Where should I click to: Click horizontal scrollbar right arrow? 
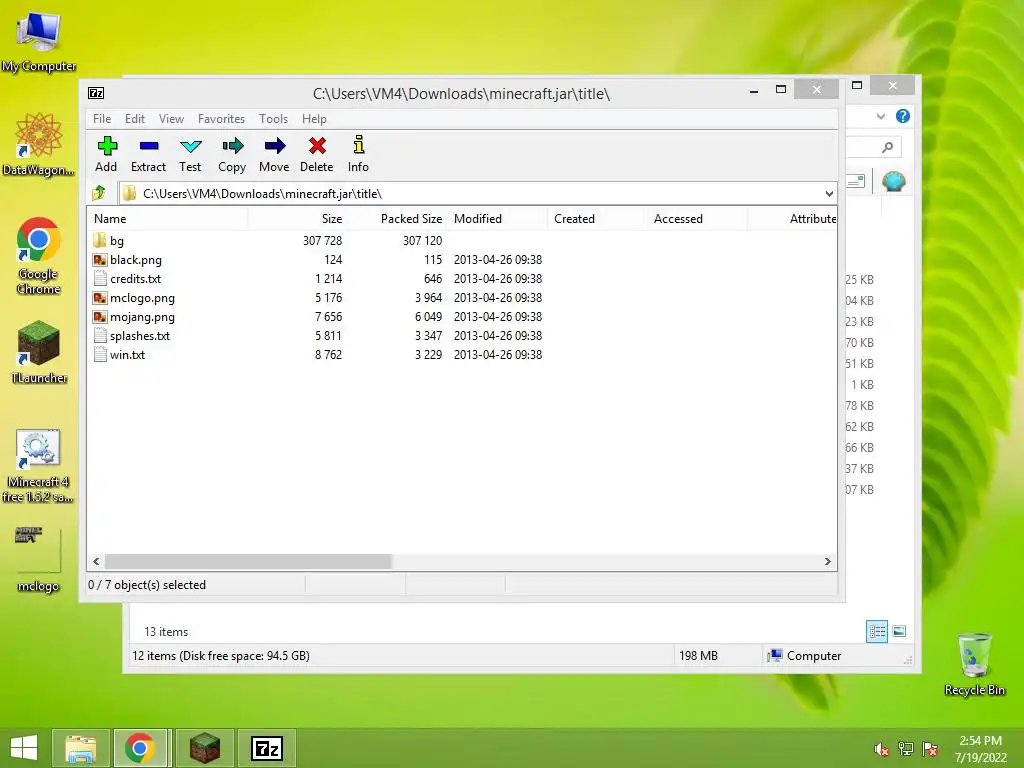tap(828, 562)
